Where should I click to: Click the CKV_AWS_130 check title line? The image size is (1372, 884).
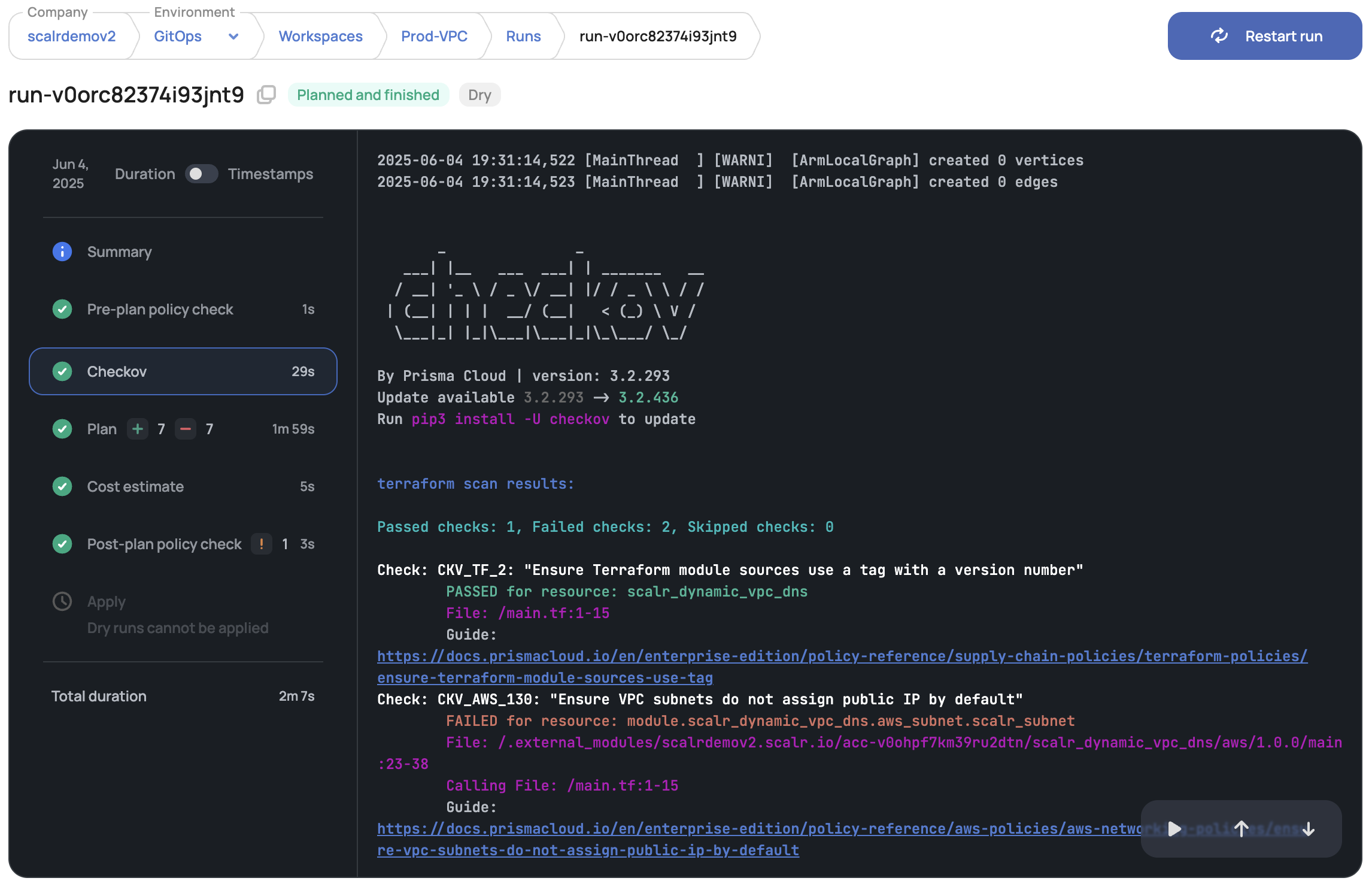(700, 700)
